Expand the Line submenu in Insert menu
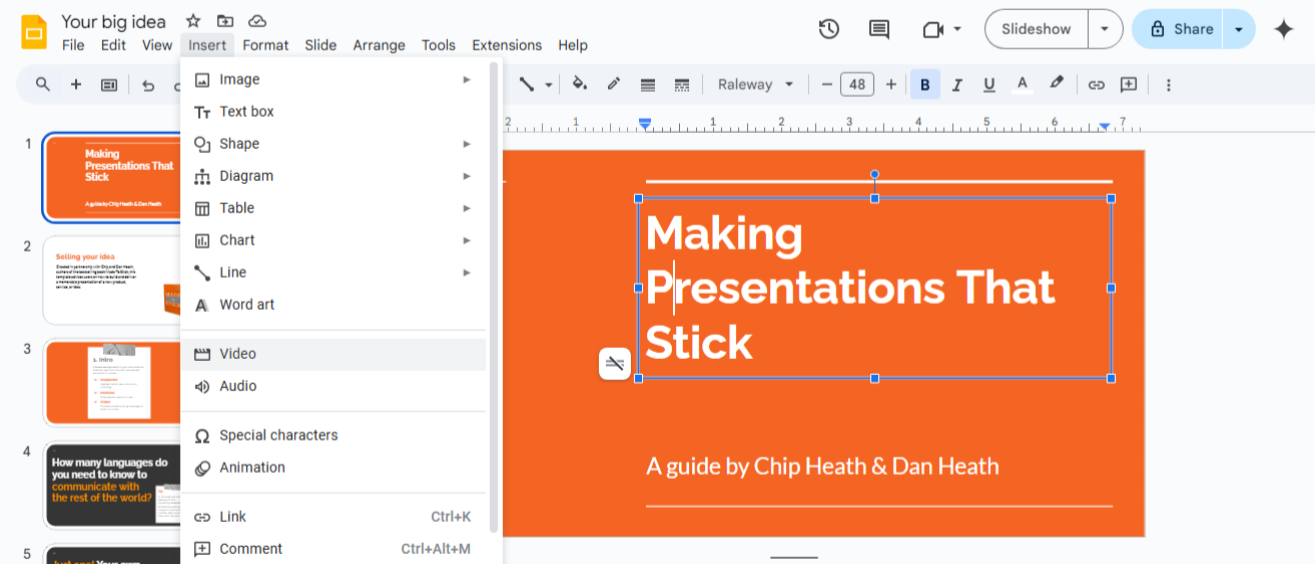The image size is (1315, 564). pyautogui.click(x=333, y=272)
